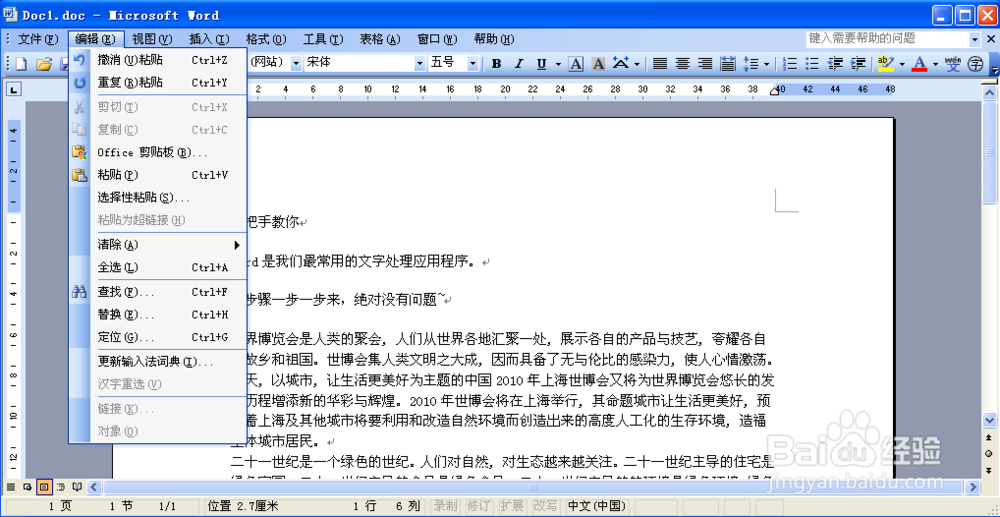Click the ruler tab selector L icon
The image size is (1000, 517).
pos(14,89)
